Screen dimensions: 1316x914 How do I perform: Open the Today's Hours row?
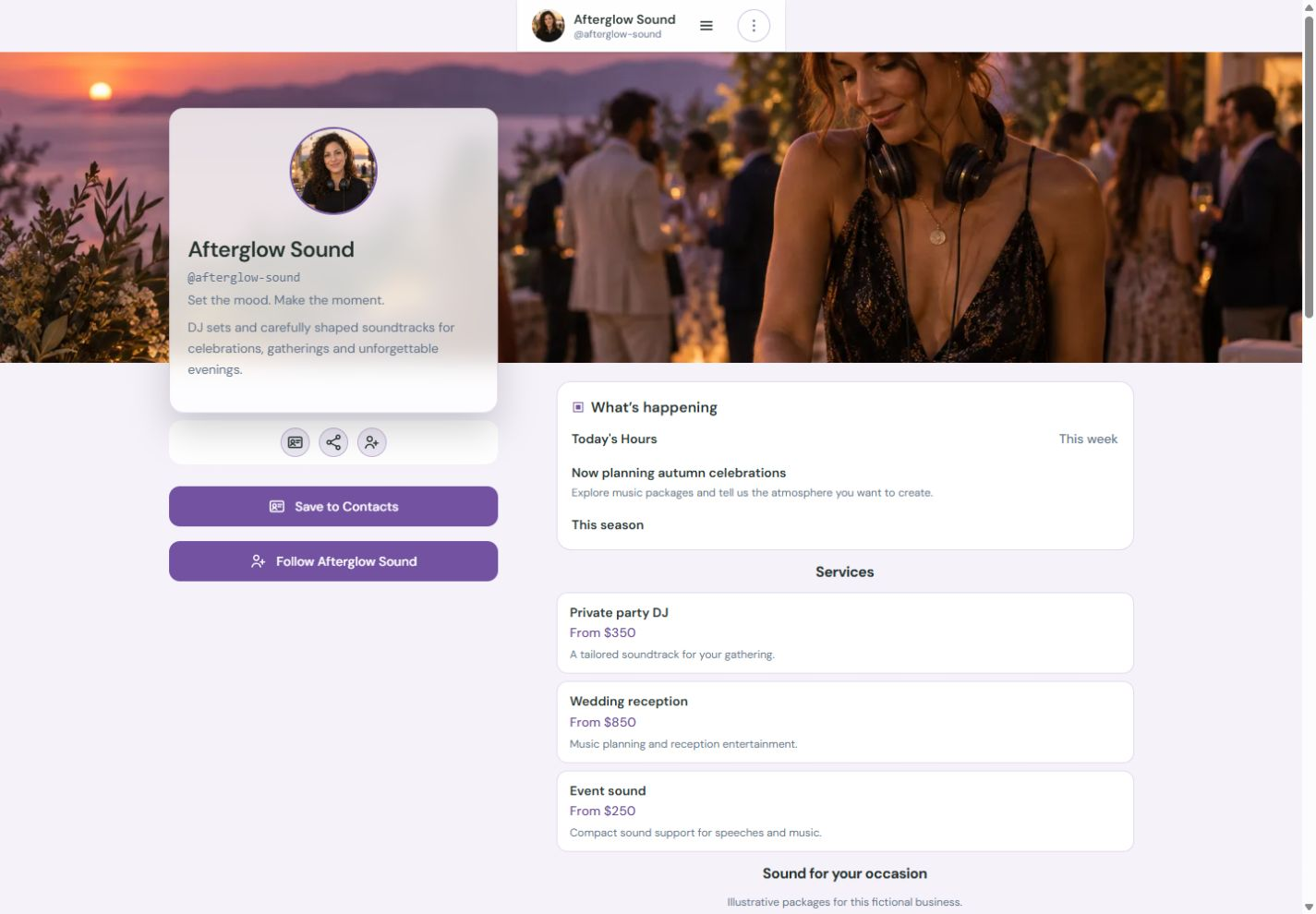(x=844, y=439)
